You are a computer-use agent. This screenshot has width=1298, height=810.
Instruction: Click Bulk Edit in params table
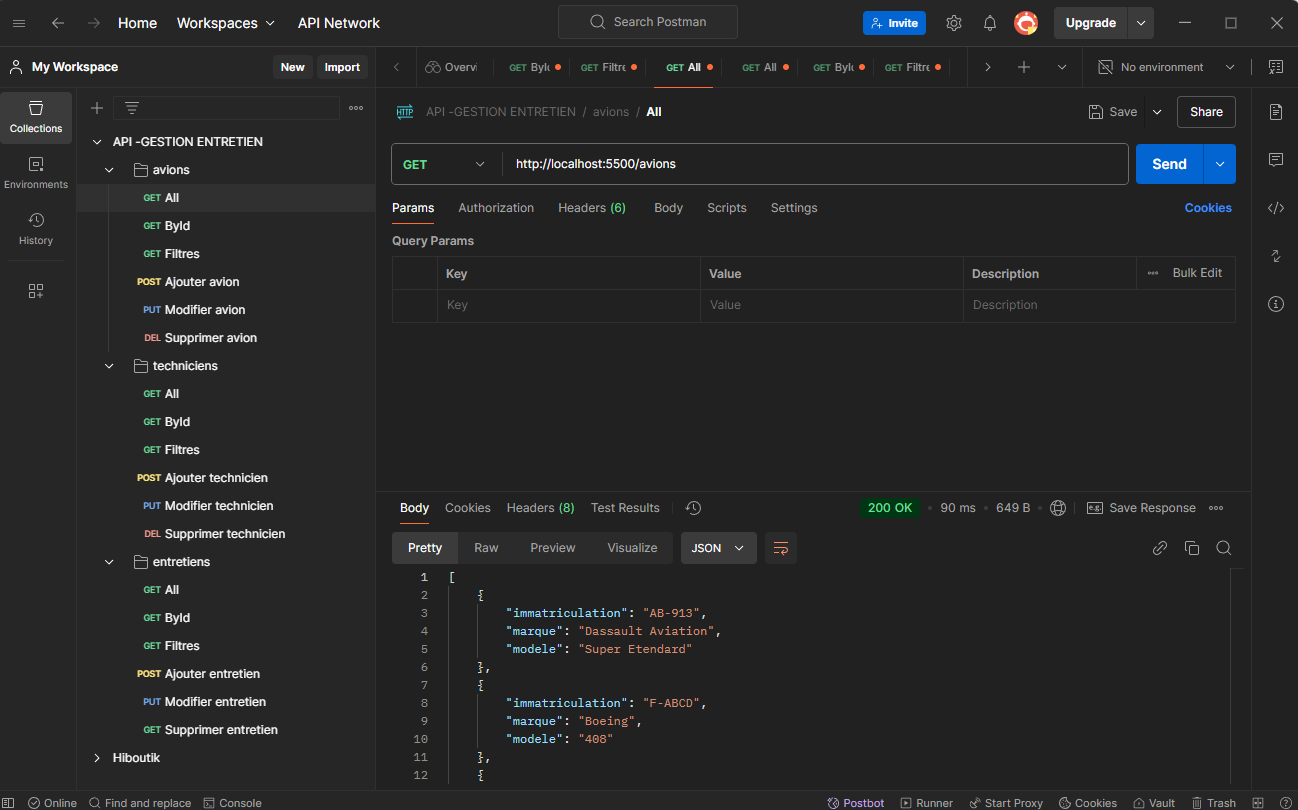click(1197, 273)
